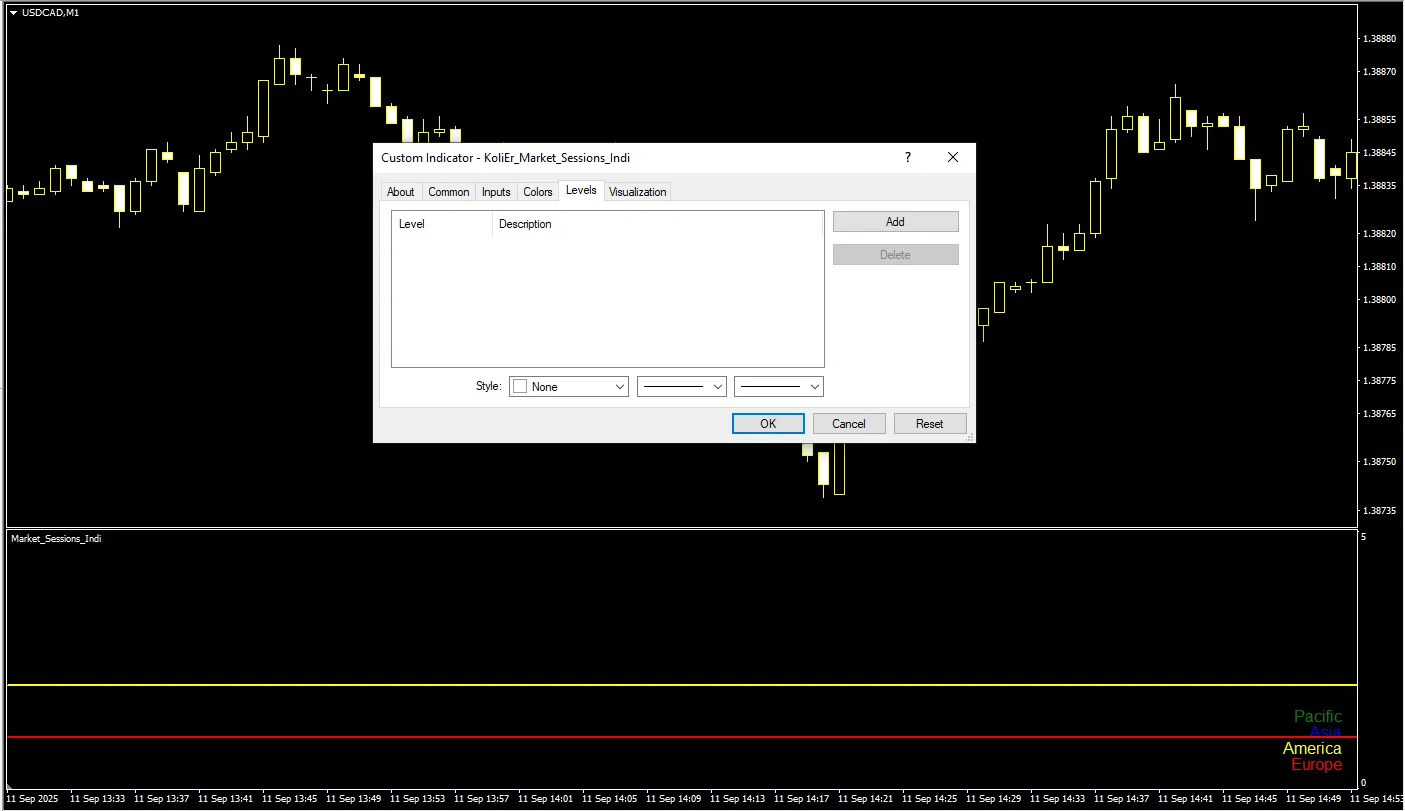Image resolution: width=1405 pixels, height=811 pixels.
Task: Click the Description column header
Action: tap(658, 224)
